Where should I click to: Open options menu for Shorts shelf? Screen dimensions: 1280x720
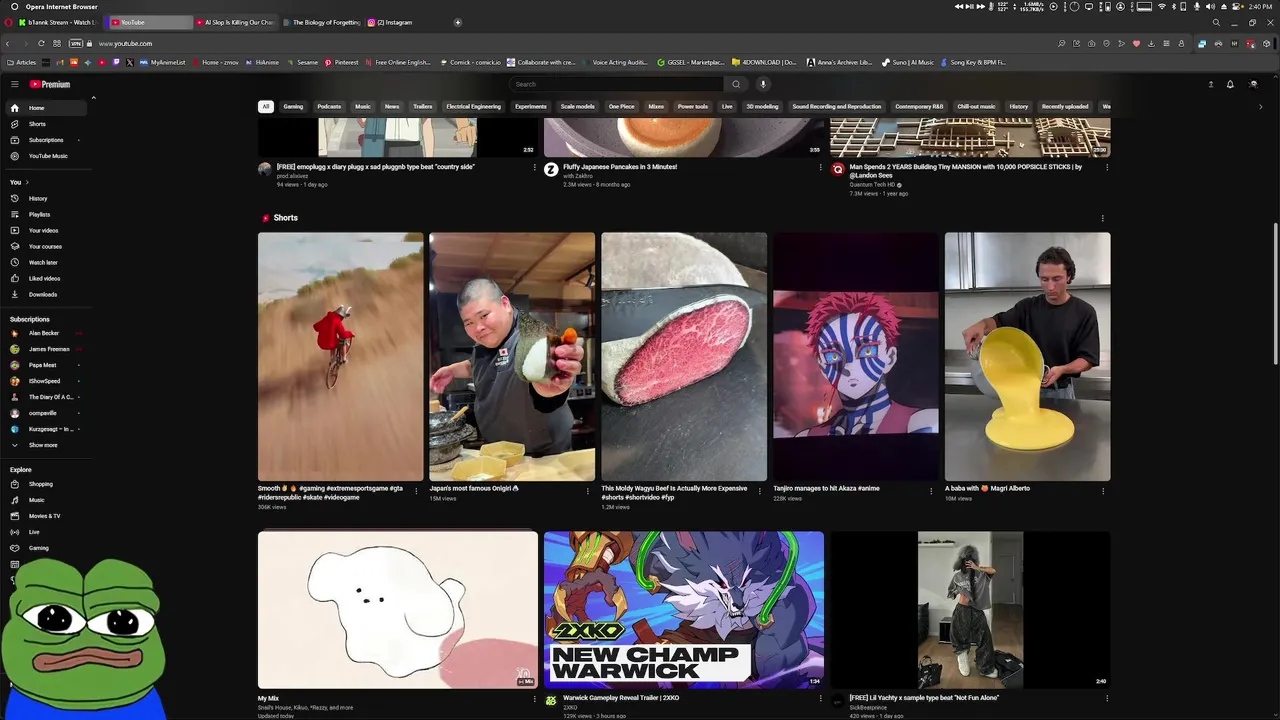tap(1103, 218)
